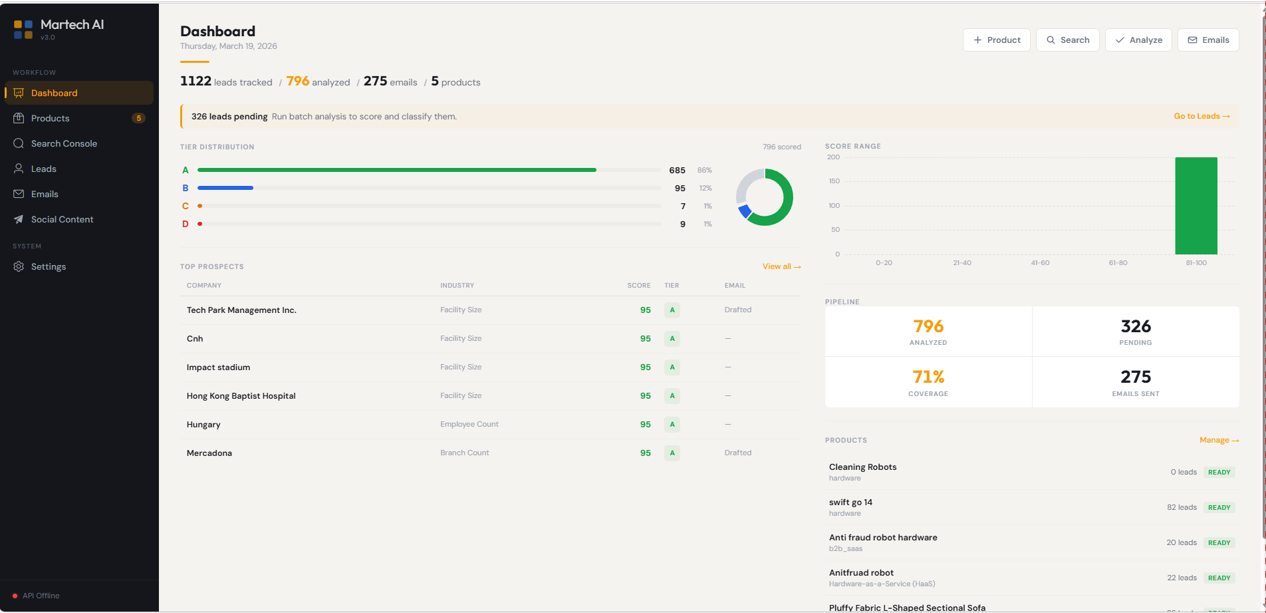
Task: Open the Emails section in the sidebar
Action: click(80, 194)
